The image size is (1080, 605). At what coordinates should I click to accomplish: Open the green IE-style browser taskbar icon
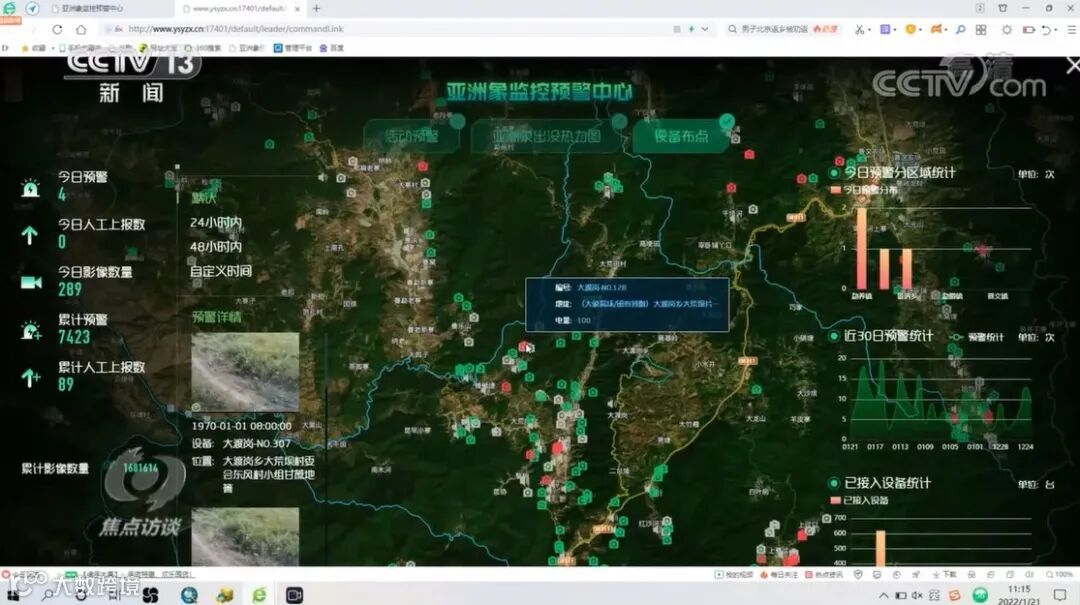[259, 595]
